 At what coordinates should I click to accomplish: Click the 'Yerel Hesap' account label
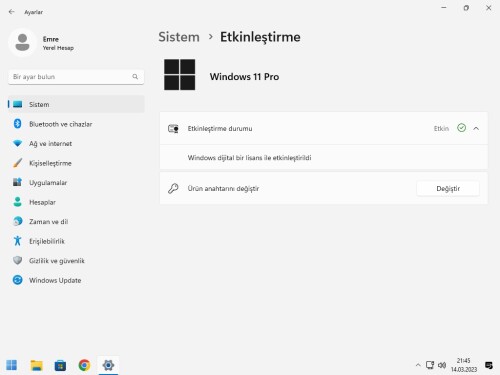58,48
